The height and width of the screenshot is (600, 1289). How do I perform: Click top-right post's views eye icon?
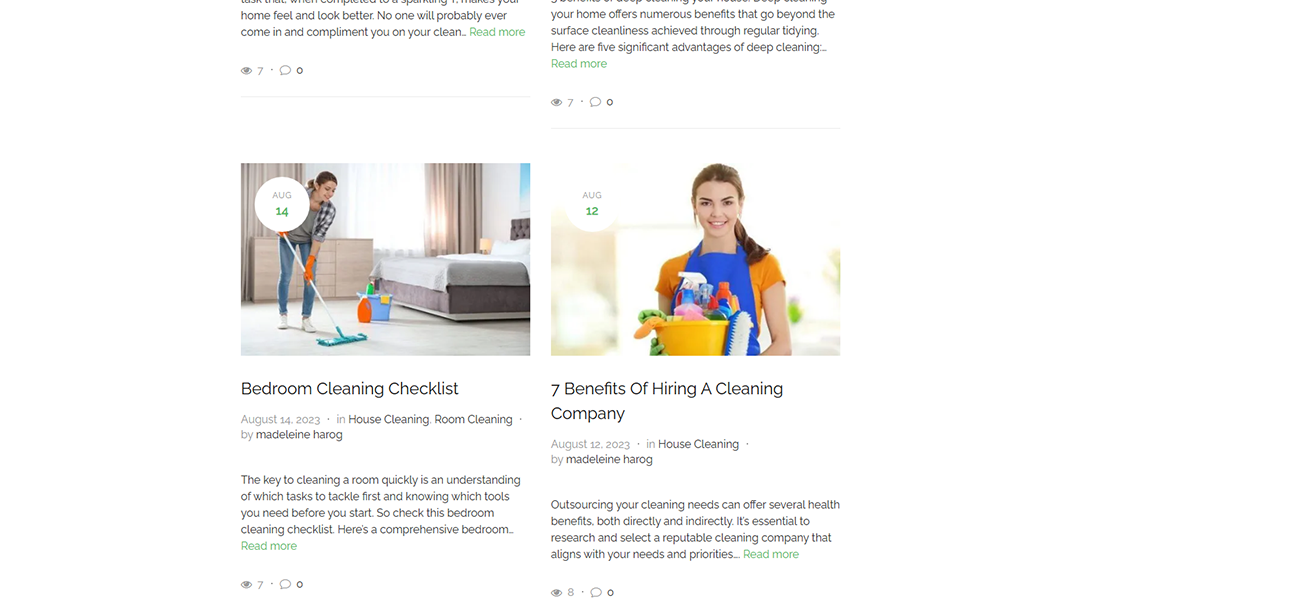point(556,102)
